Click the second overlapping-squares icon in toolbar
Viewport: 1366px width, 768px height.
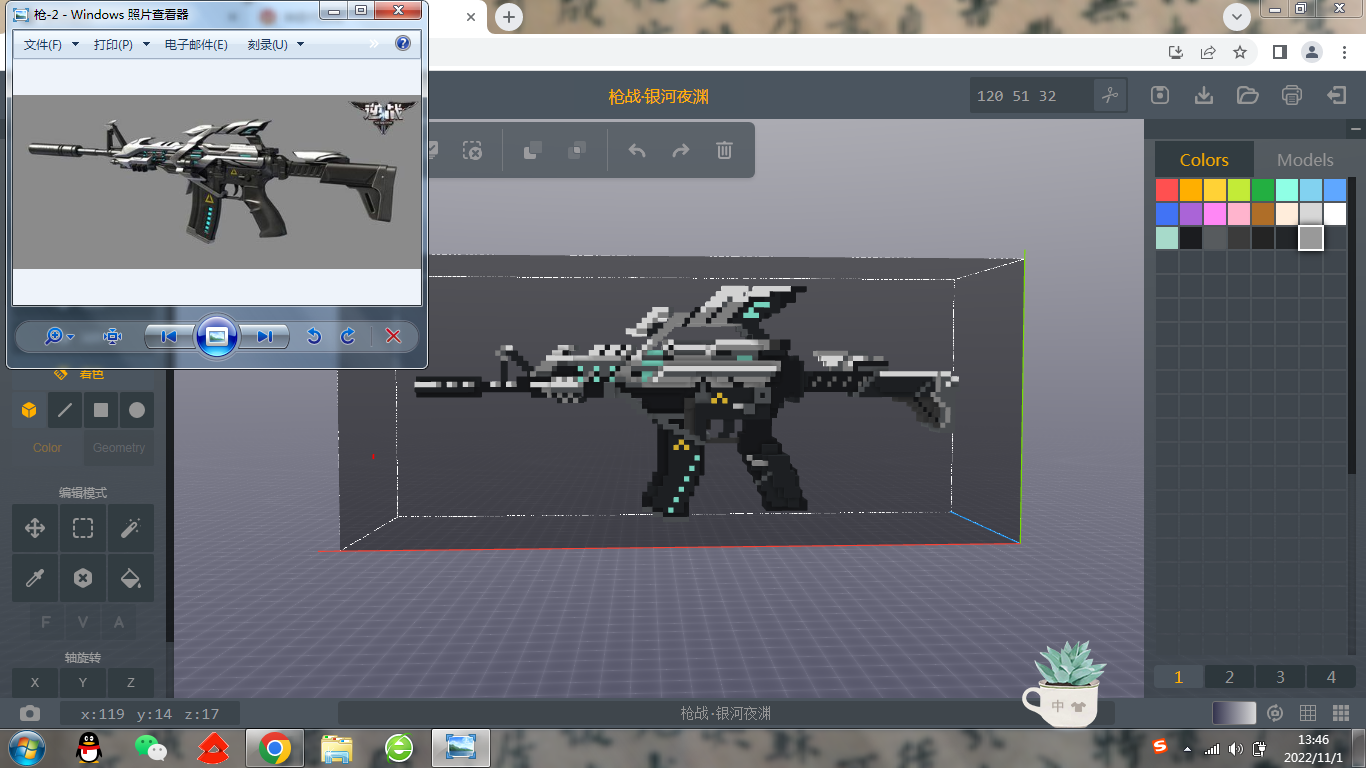[x=577, y=150]
